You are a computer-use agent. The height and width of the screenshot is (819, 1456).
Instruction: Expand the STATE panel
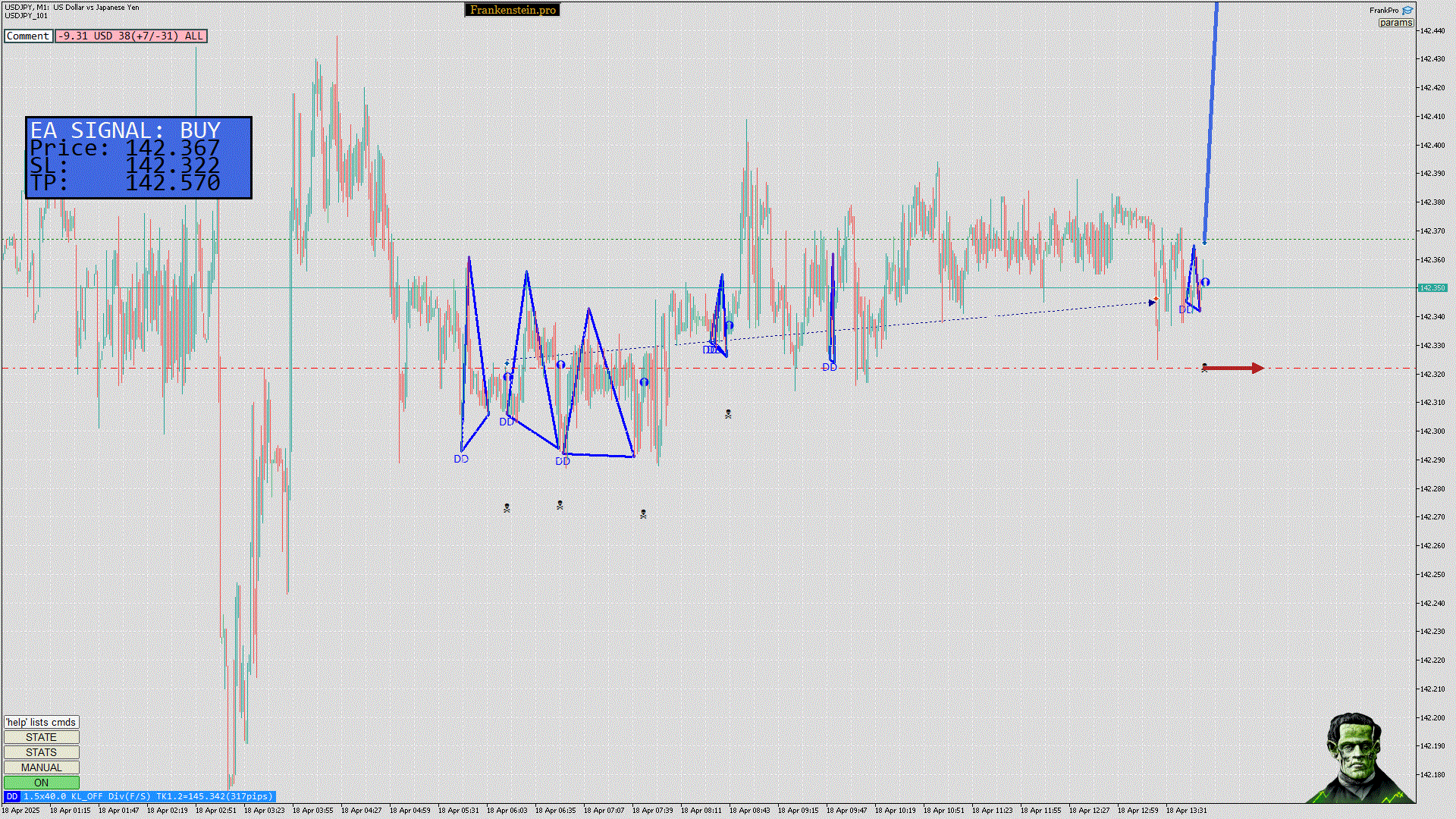41,737
